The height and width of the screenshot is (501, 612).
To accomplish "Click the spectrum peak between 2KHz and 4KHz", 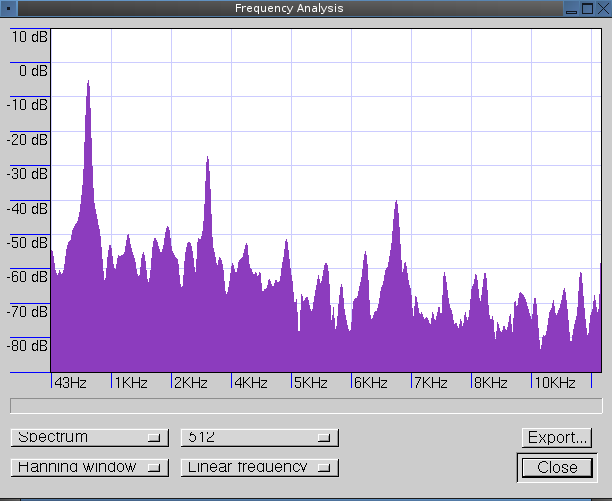I will [208, 160].
